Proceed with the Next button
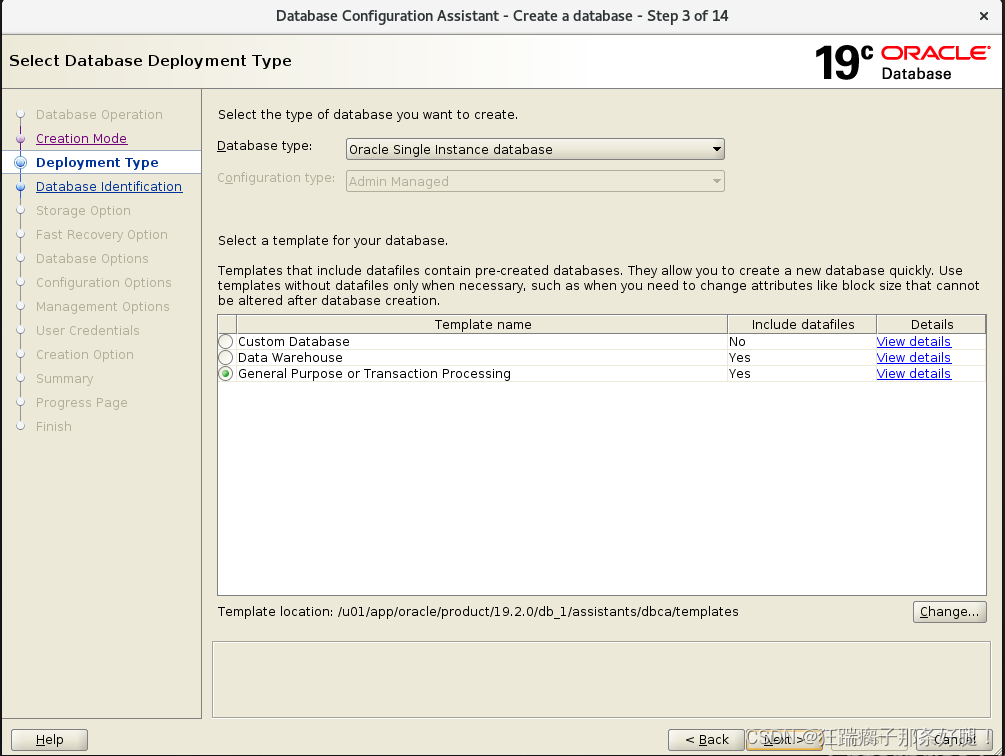Image resolution: width=1005 pixels, height=756 pixels. (x=783, y=739)
